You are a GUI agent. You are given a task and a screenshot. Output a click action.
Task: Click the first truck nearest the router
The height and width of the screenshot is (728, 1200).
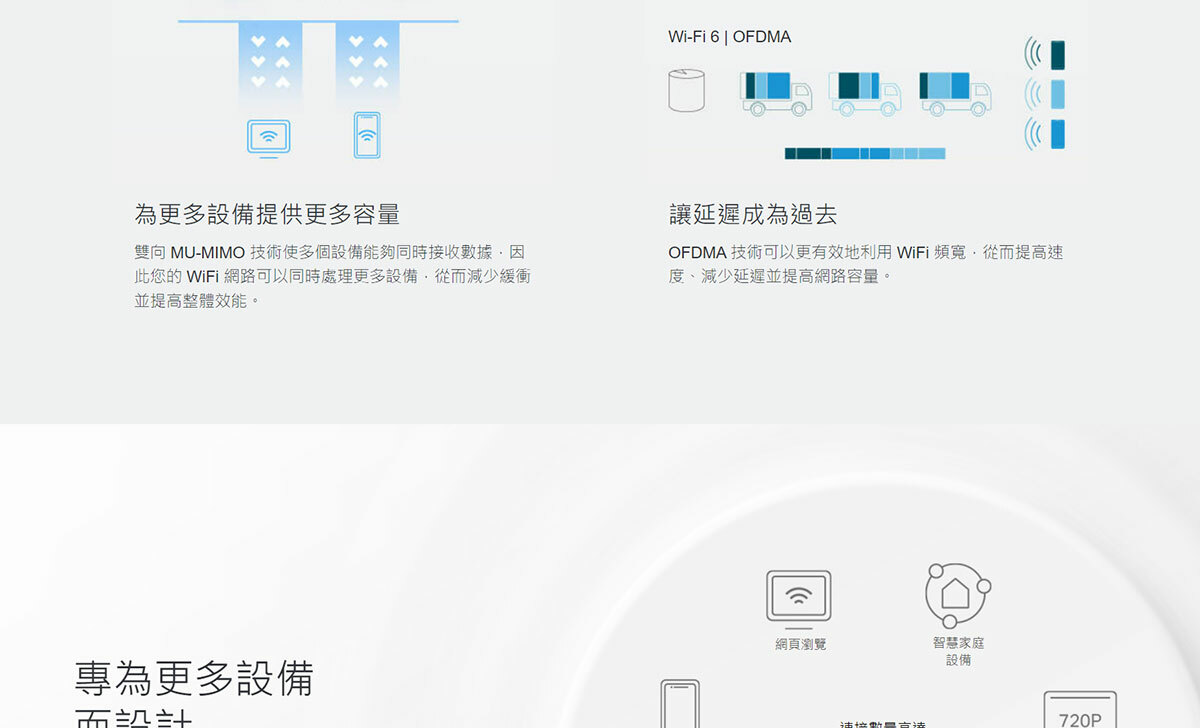(x=775, y=92)
